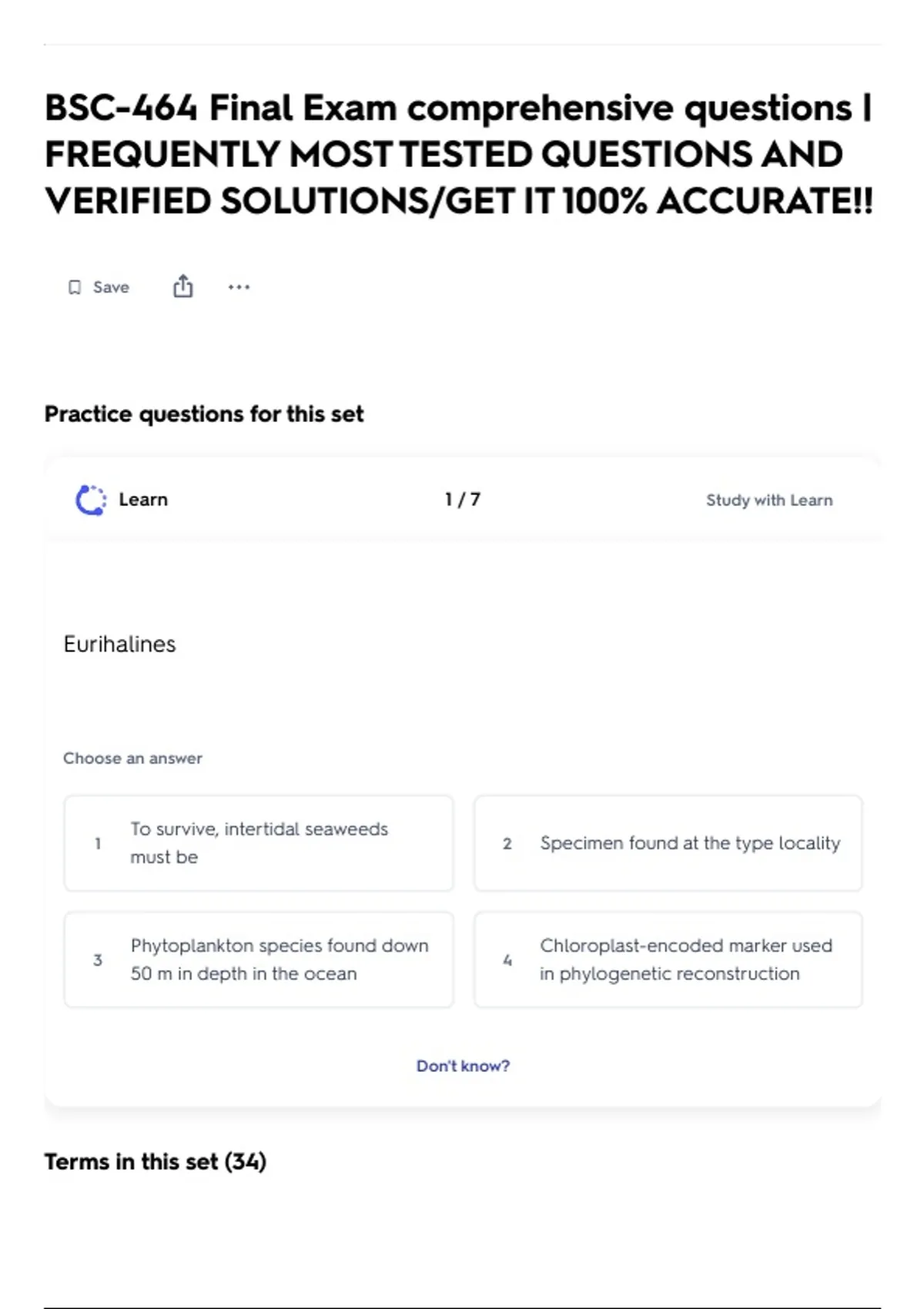
Task: Click the Study with Learn link
Action: (769, 500)
